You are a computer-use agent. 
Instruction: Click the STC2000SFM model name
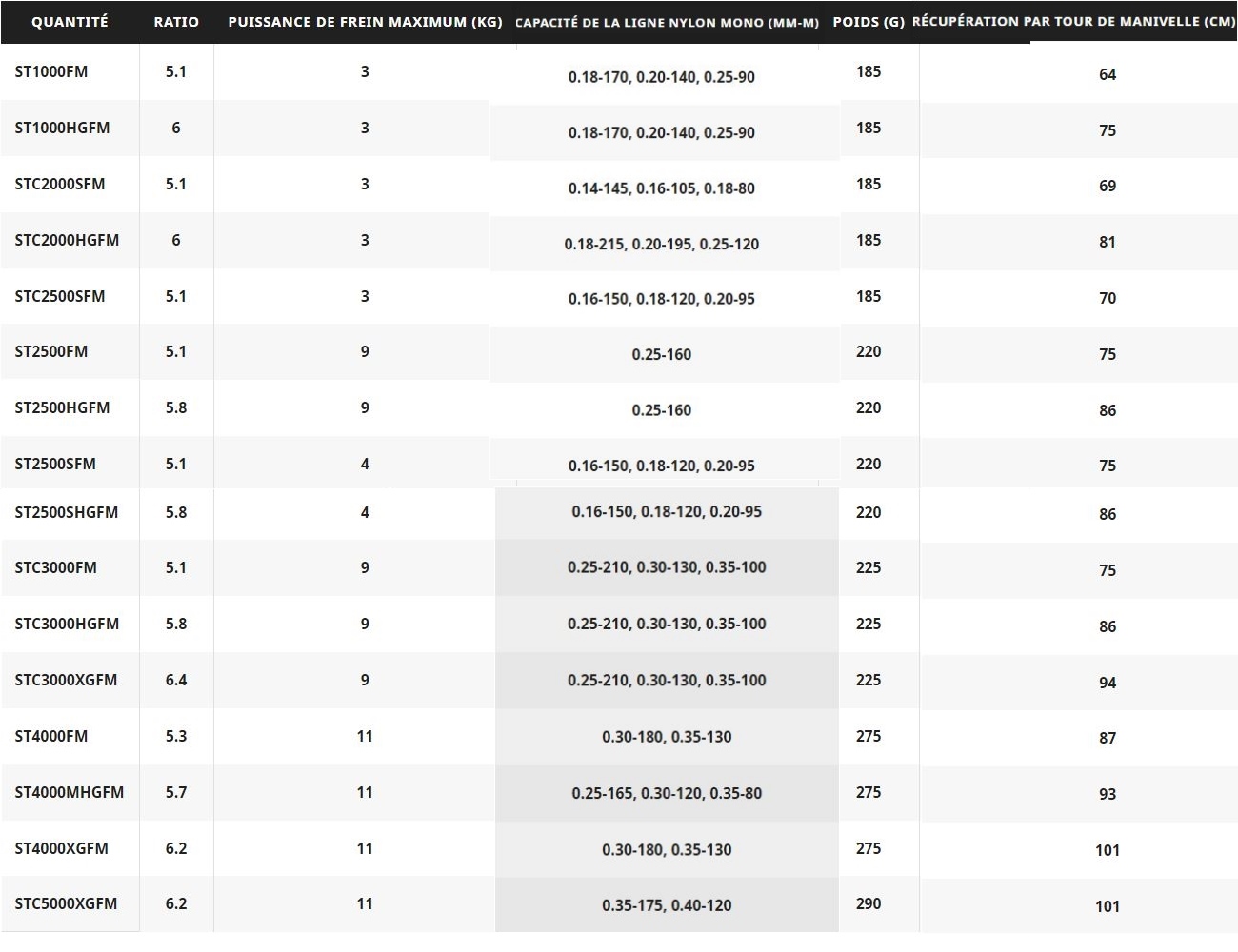click(60, 184)
